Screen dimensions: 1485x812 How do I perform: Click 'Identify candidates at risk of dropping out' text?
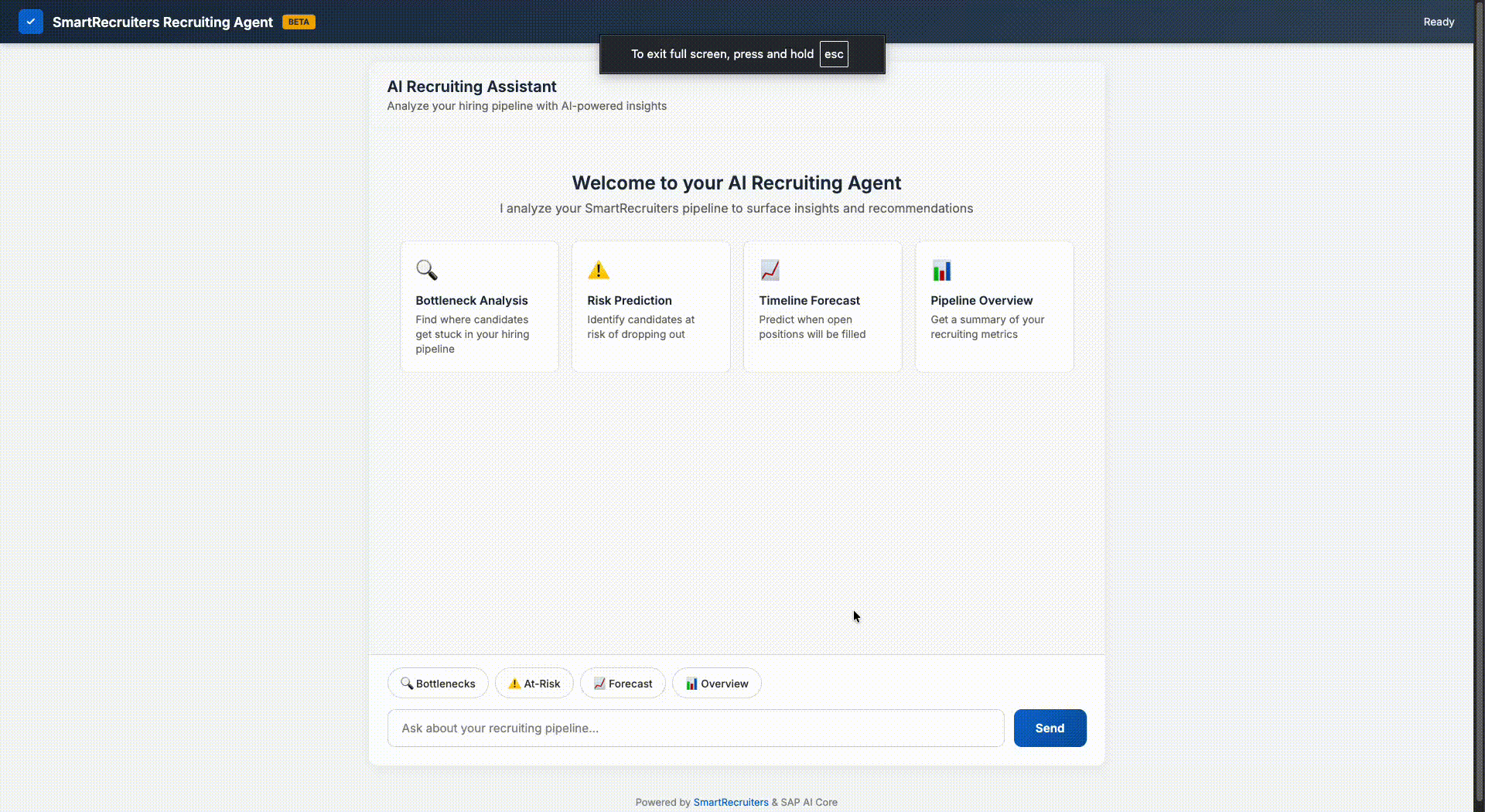click(640, 326)
